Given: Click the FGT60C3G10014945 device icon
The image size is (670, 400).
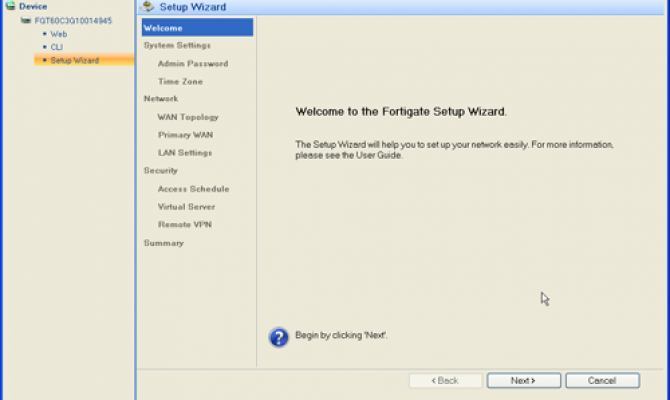Looking at the screenshot, I should point(26,20).
